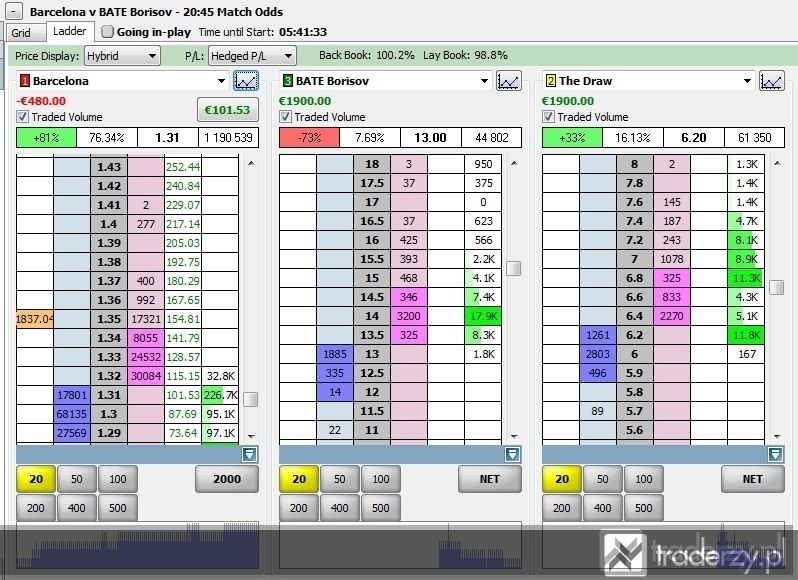The image size is (798, 580).
Task: Select The Draw stake 20 button
Action: [x=562, y=479]
